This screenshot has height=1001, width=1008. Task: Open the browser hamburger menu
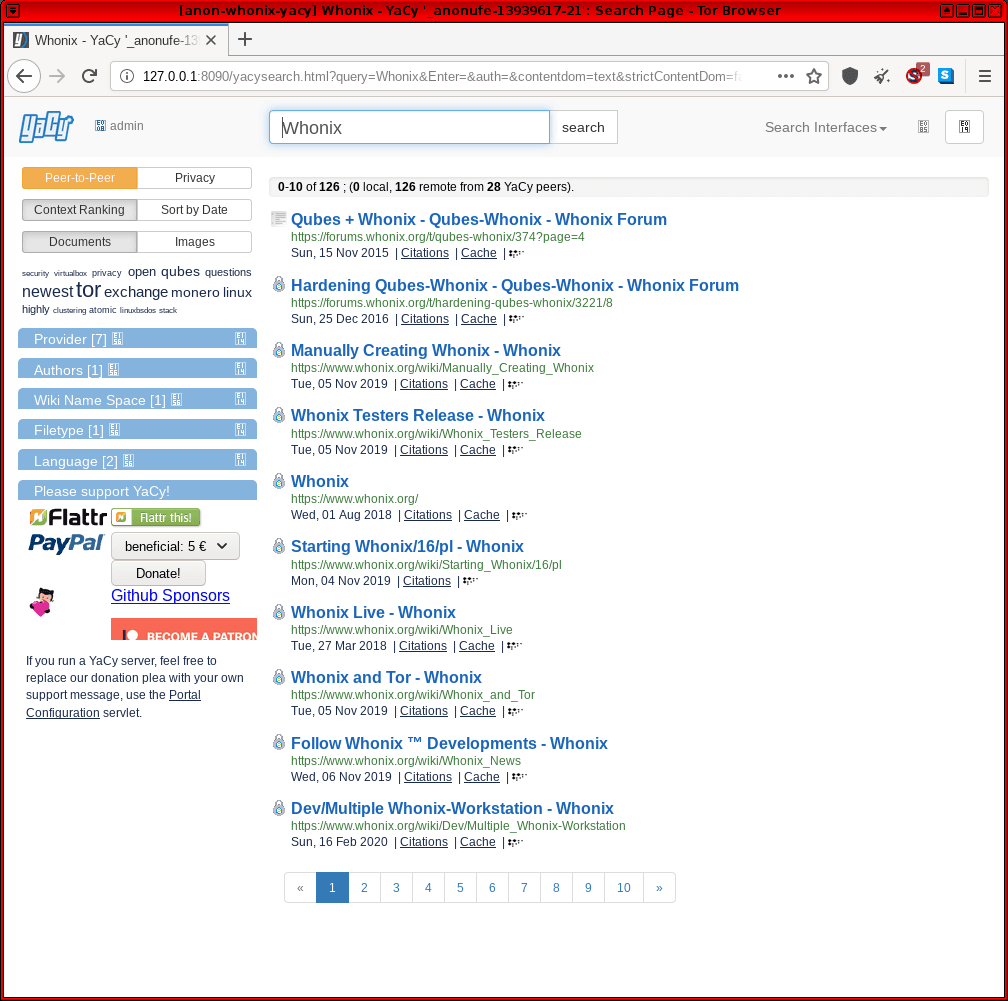(x=984, y=76)
